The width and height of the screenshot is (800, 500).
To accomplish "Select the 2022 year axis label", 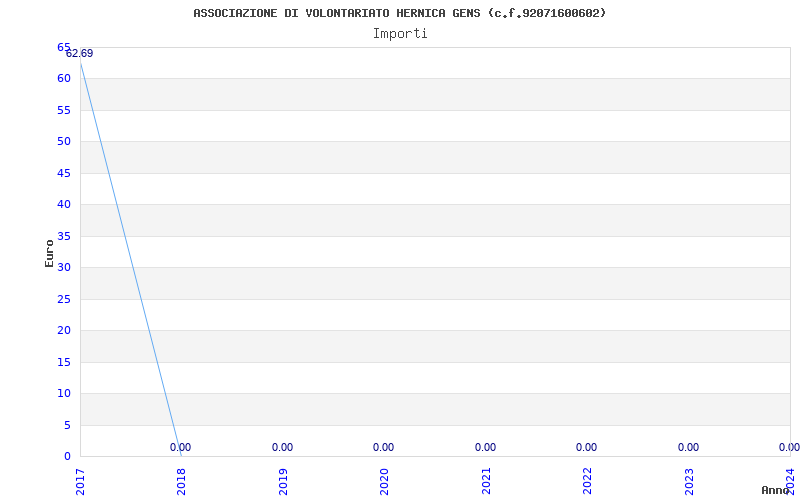I will [587, 482].
